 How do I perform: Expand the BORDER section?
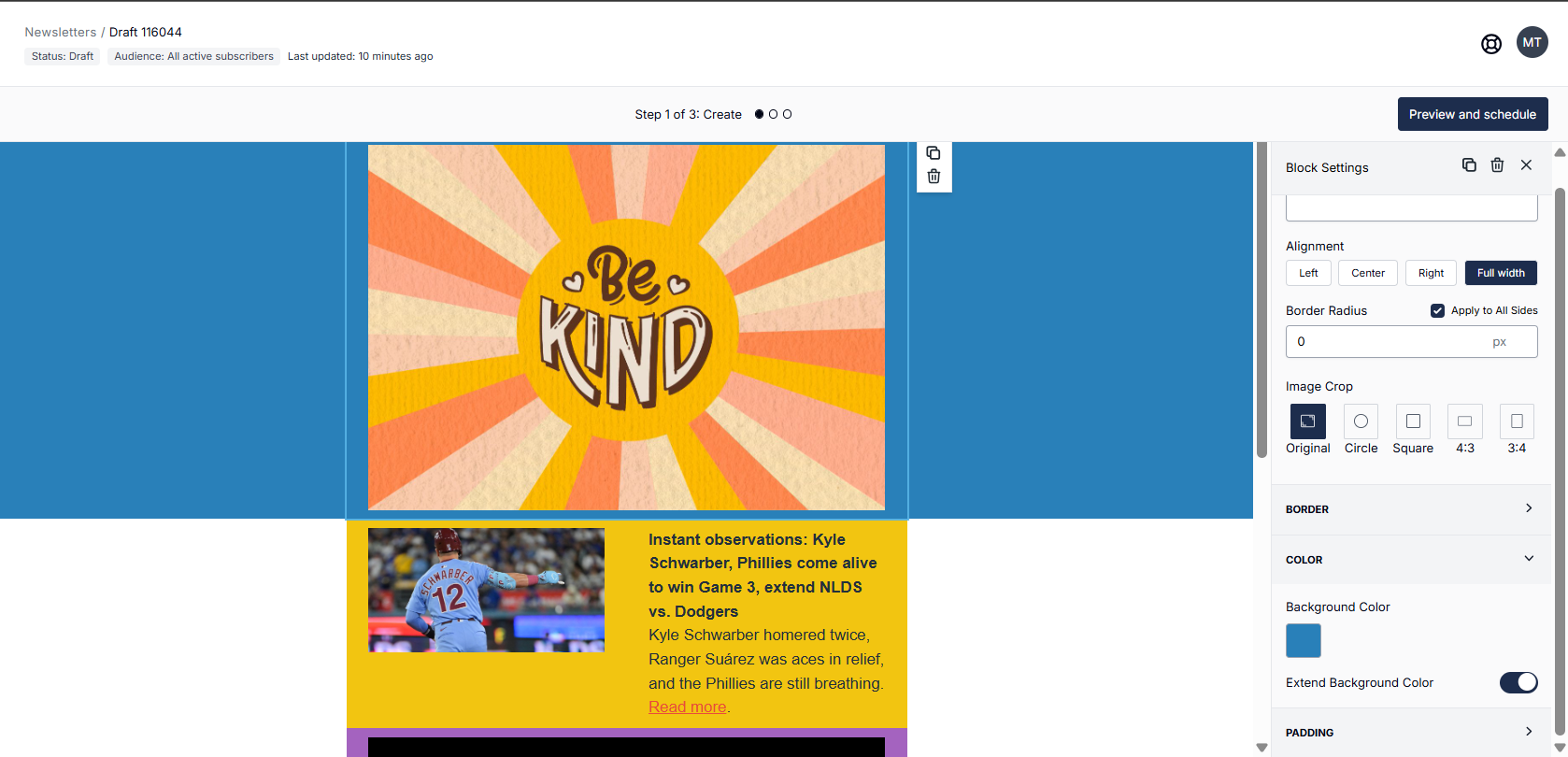(x=1411, y=509)
